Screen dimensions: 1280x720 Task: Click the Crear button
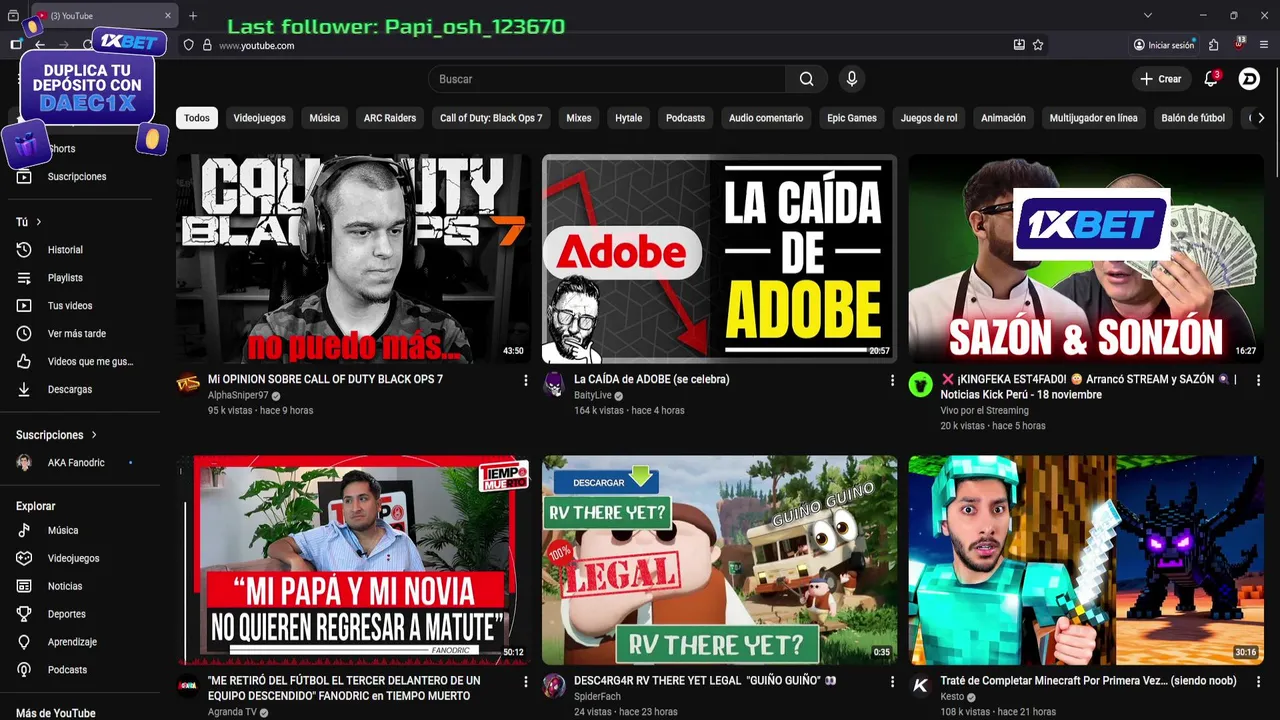pos(1160,79)
